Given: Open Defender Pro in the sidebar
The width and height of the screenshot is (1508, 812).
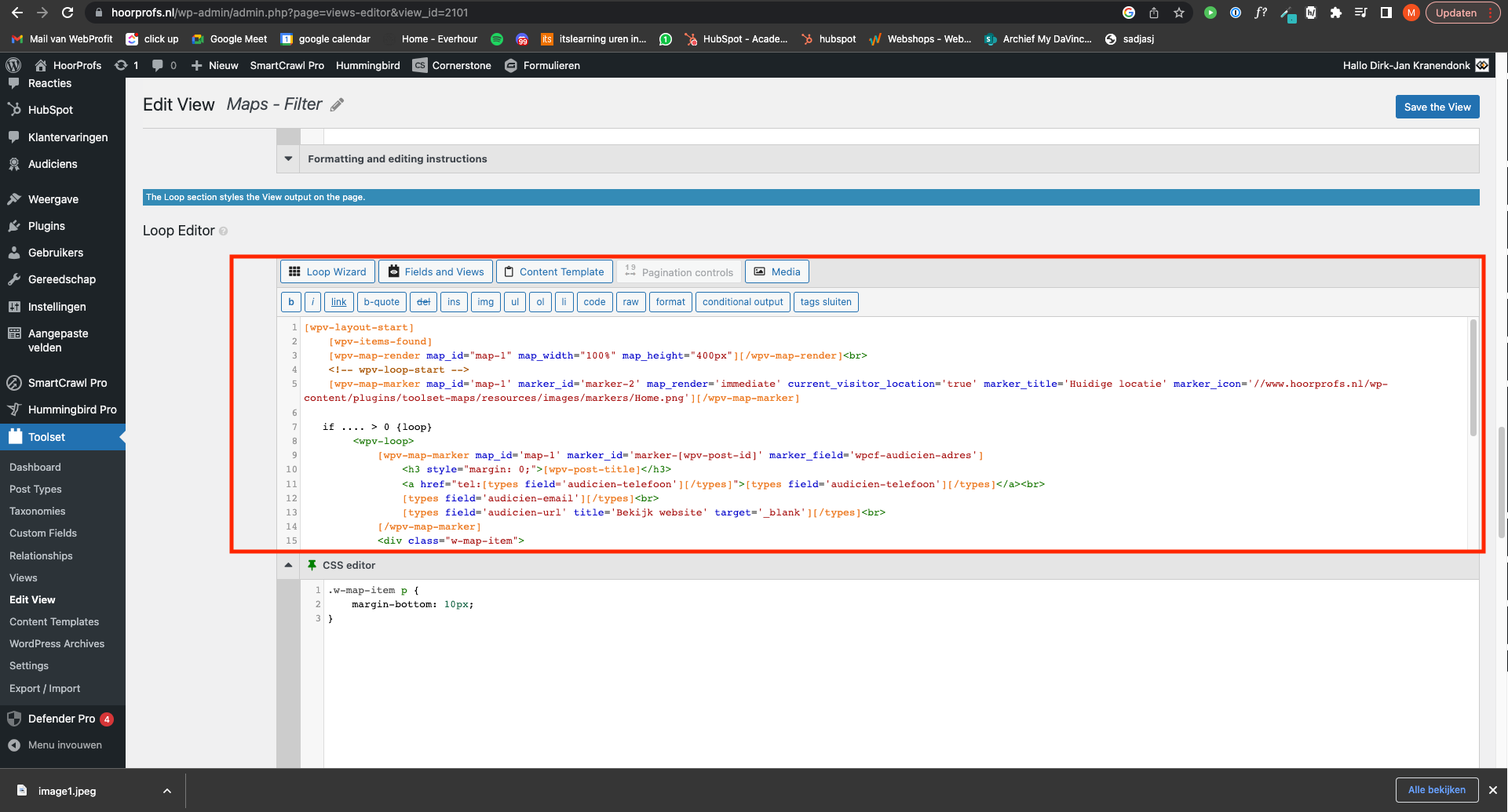Looking at the screenshot, I should tap(63, 719).
